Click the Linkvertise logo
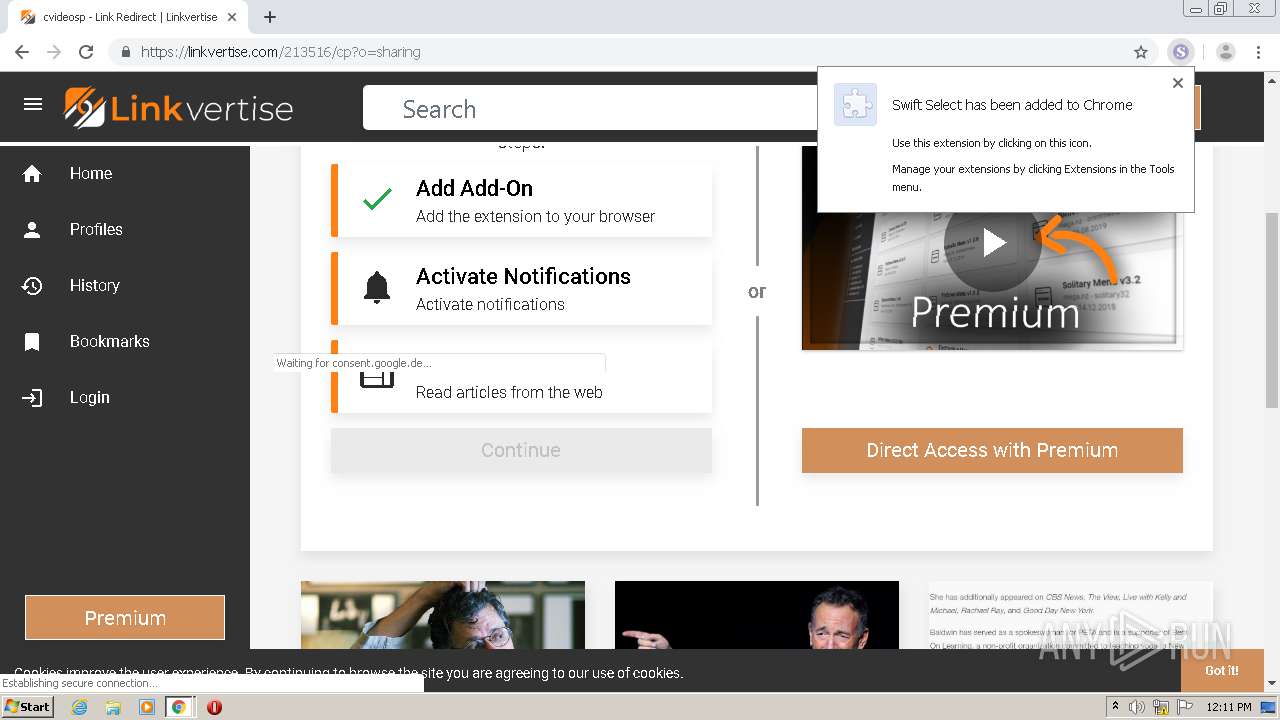Screen dimensions: 1280x720 click(178, 108)
